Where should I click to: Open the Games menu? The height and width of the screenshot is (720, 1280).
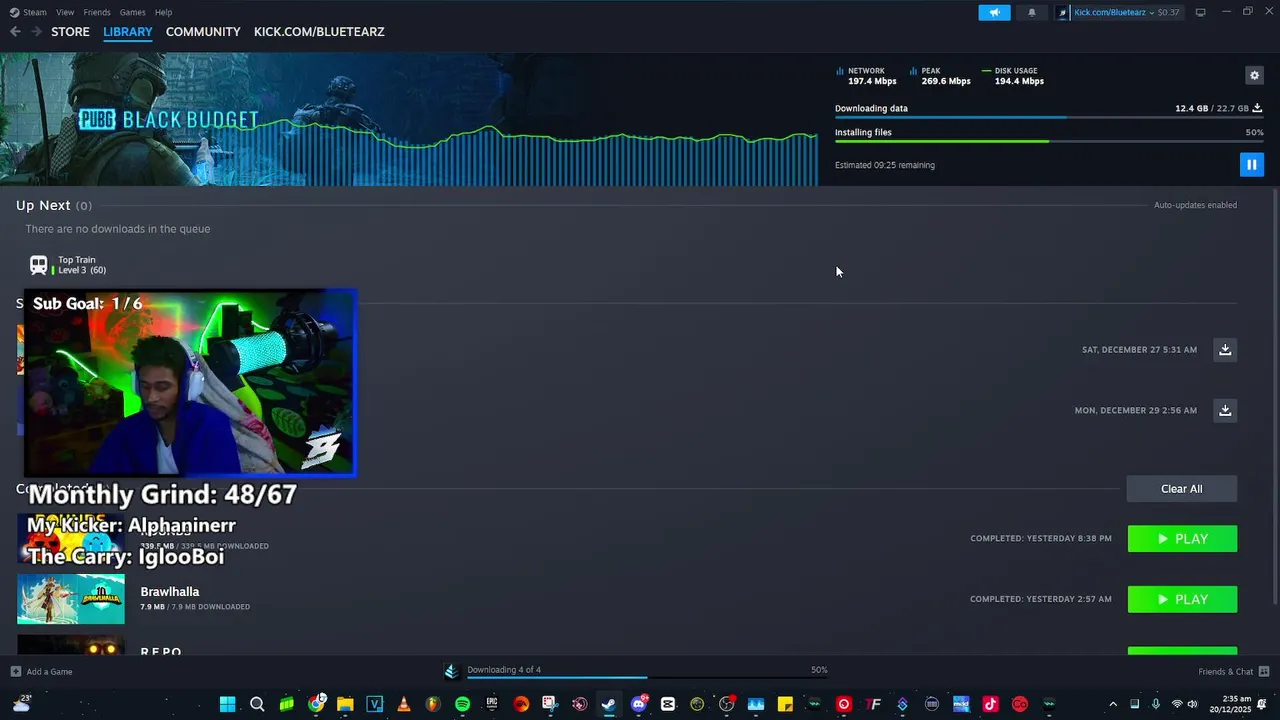tap(132, 12)
